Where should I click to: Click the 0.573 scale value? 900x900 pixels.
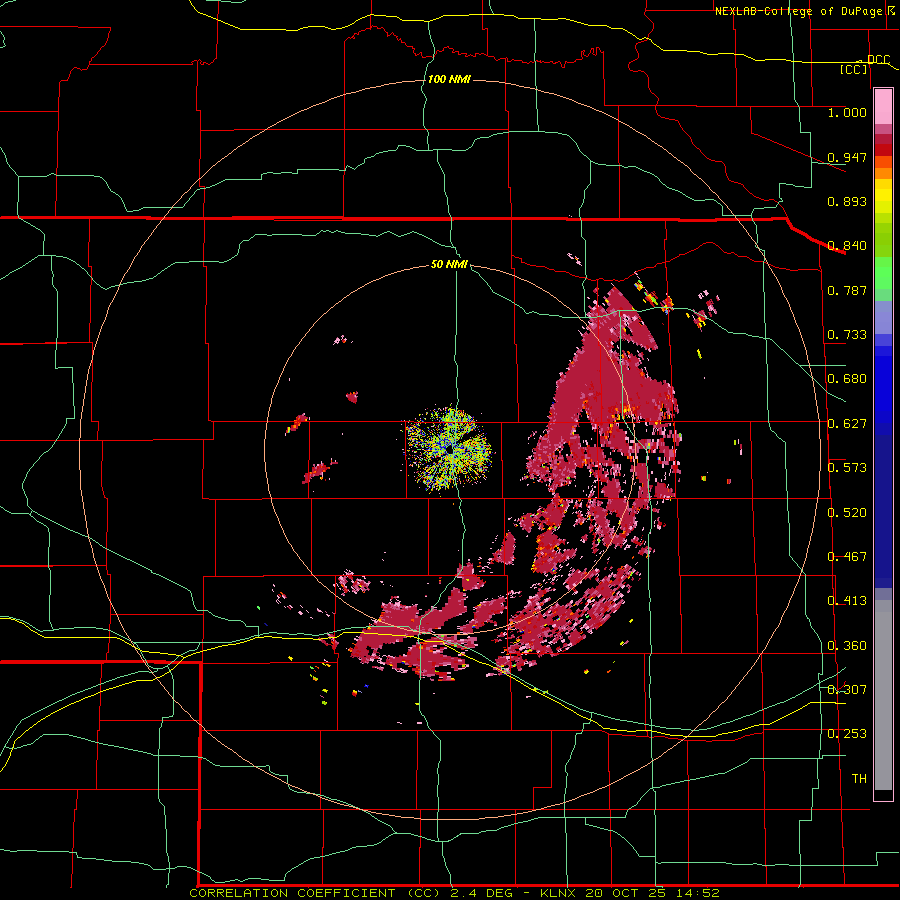point(847,468)
